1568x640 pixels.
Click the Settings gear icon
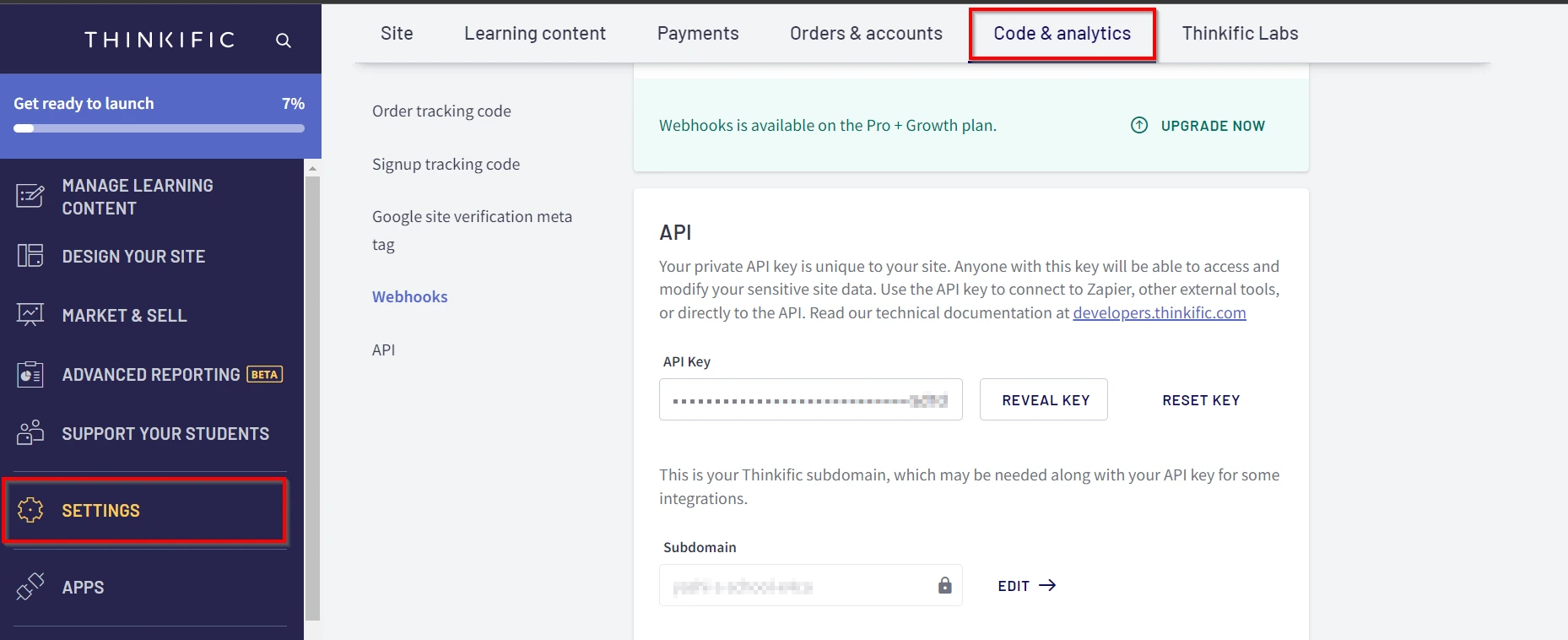(x=30, y=510)
